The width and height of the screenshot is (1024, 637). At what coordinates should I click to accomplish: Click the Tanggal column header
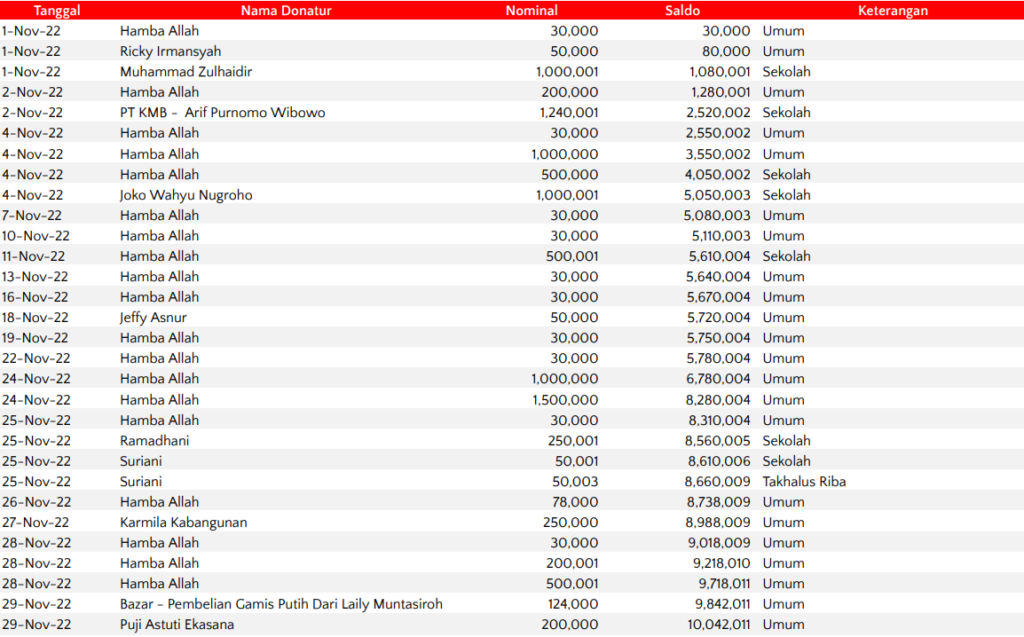click(57, 10)
